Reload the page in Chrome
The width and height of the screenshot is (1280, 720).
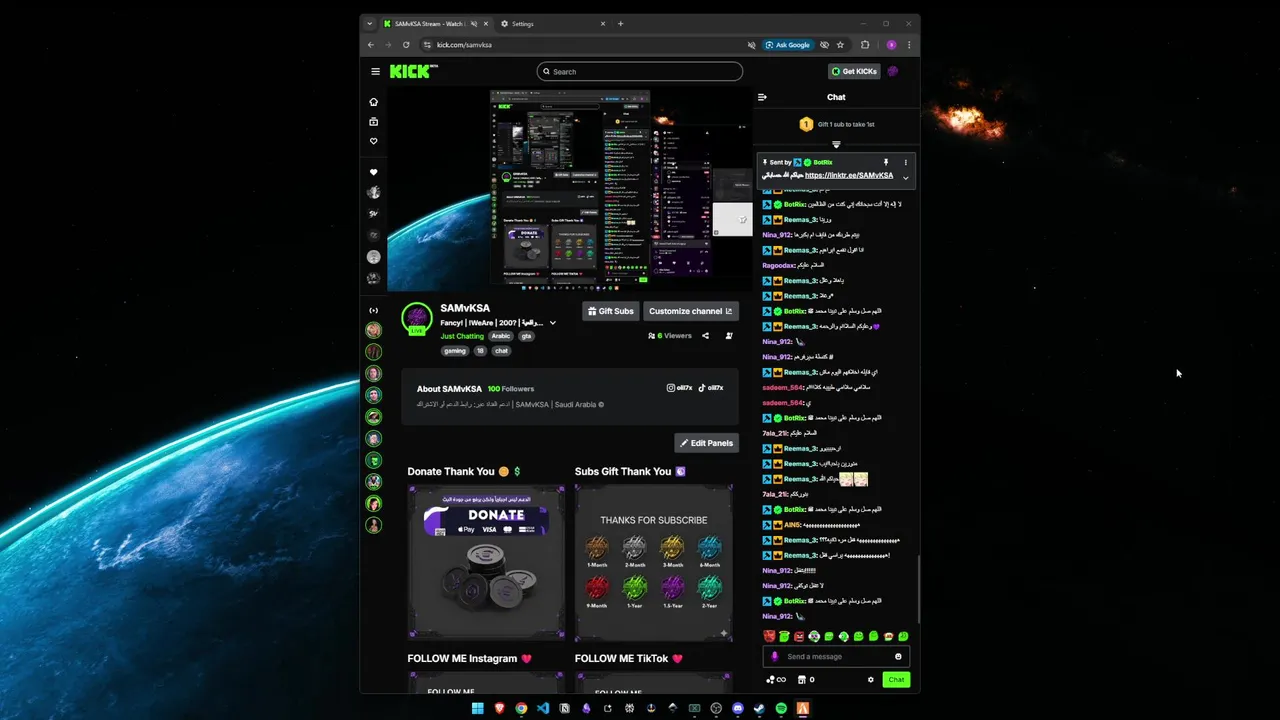point(406,45)
